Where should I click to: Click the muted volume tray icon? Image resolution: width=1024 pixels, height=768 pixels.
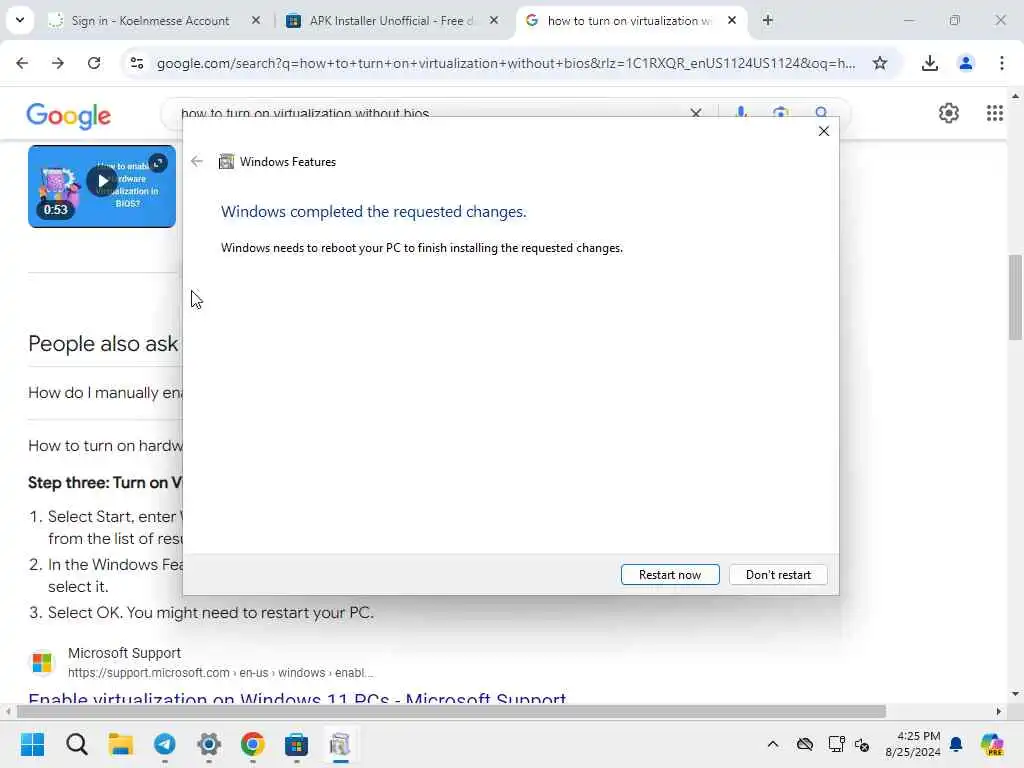click(862, 744)
